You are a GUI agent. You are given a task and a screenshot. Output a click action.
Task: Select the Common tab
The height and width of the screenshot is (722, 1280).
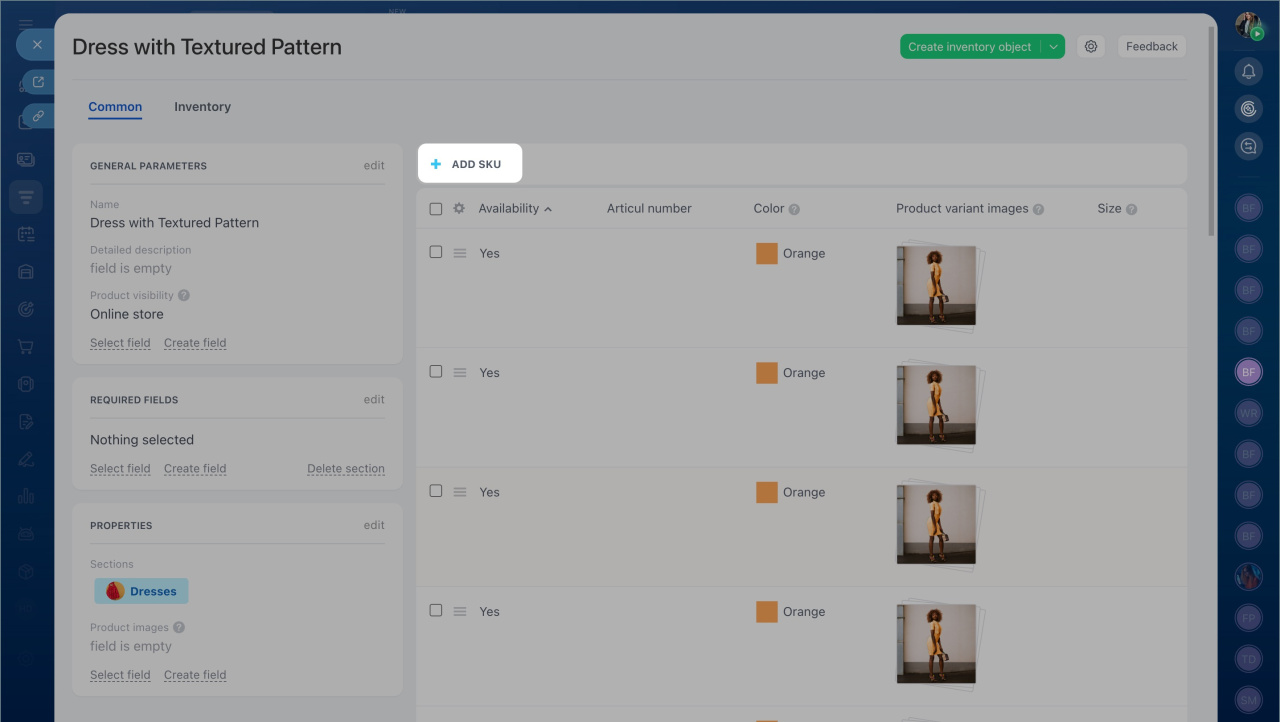115,107
